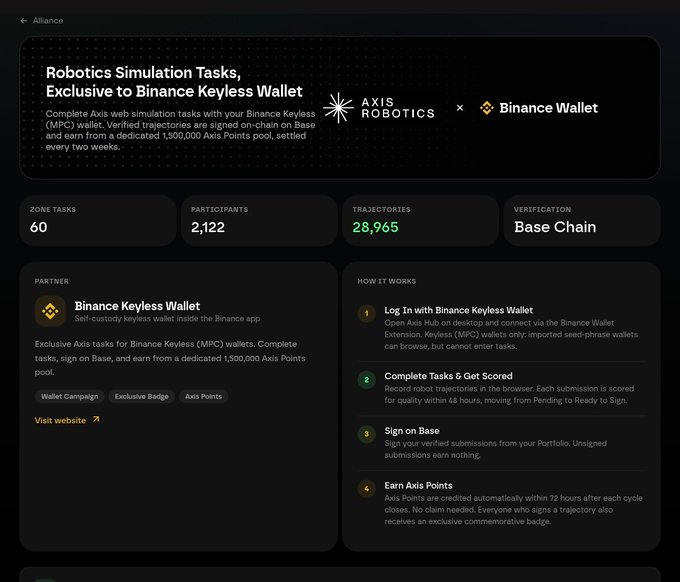
Task: Click step 1 number badge
Action: point(366,314)
